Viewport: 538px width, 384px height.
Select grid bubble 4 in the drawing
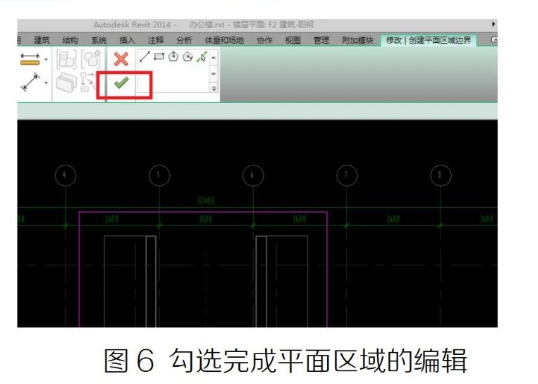point(65,175)
